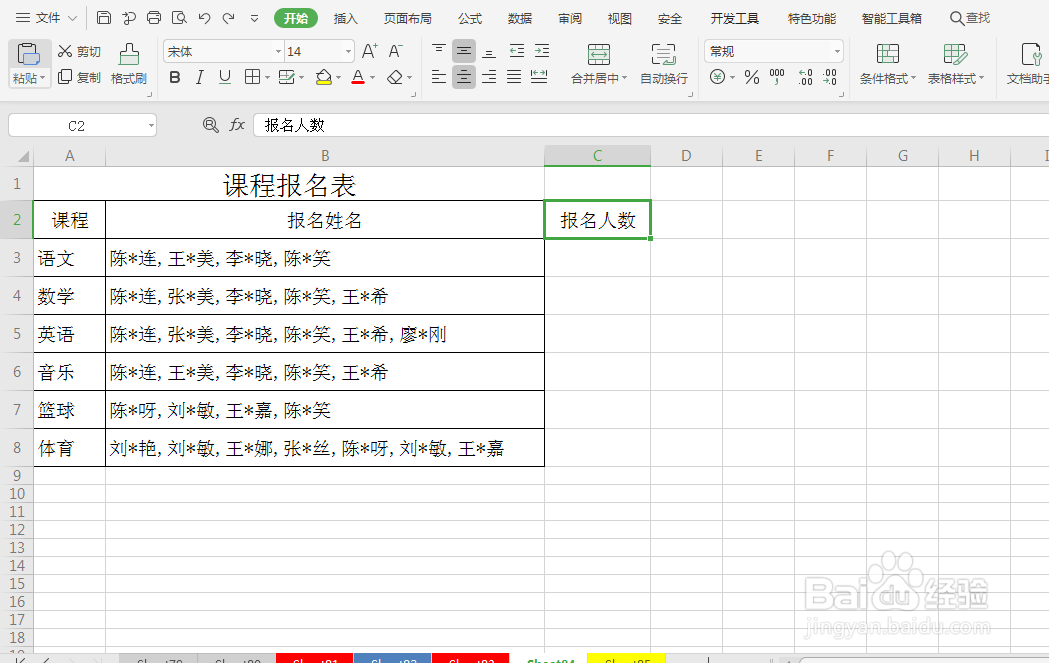Click the 查找 search button
The width and height of the screenshot is (1049, 663).
coord(970,18)
